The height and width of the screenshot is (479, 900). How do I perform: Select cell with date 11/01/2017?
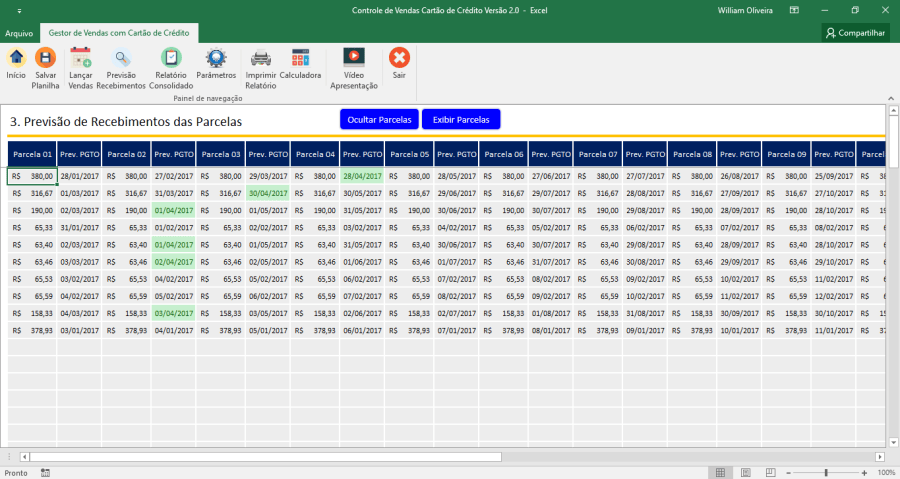(833, 331)
